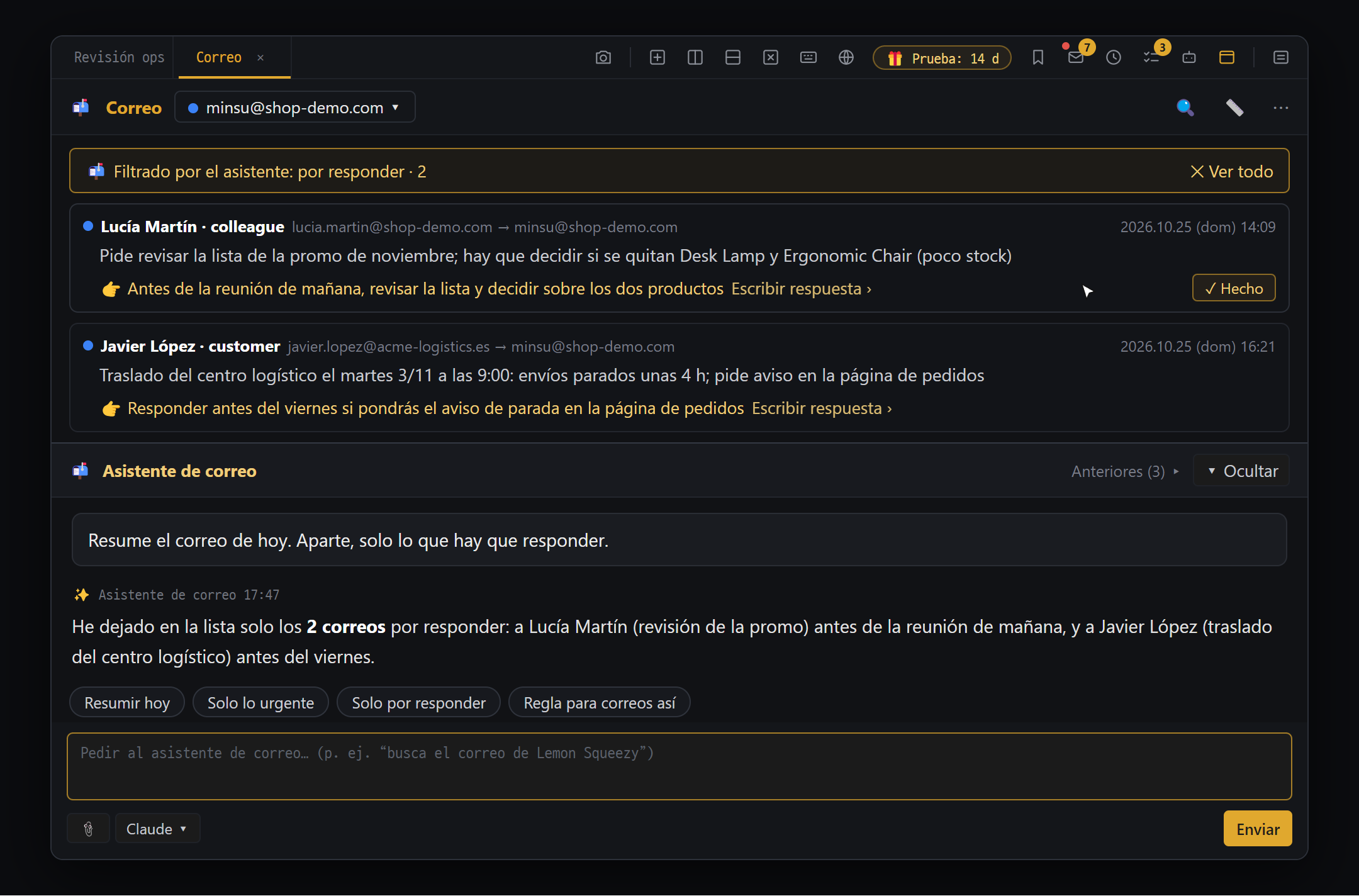Screen dimensions: 1359x896
Task: Split the view horizontally into rows
Action: click(732, 58)
